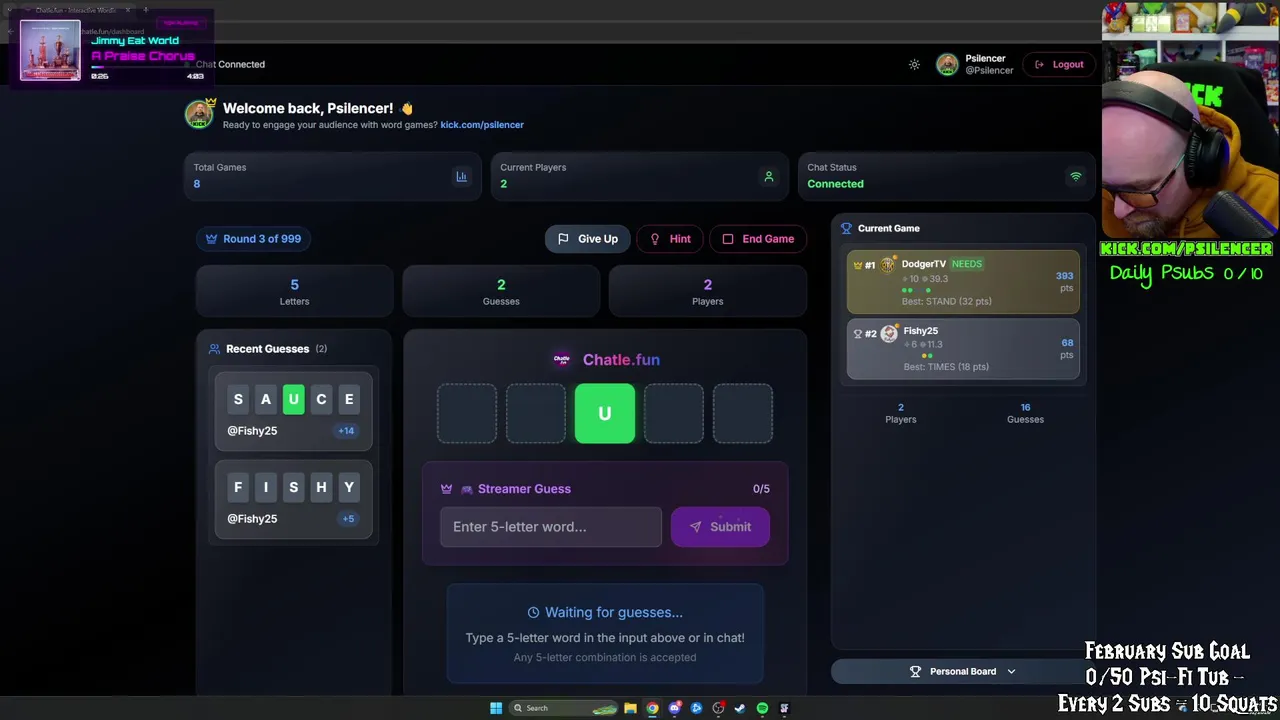Click the 16 Guesses summary in sidebar
Screen dimensions: 1280x720
[x=1025, y=413]
